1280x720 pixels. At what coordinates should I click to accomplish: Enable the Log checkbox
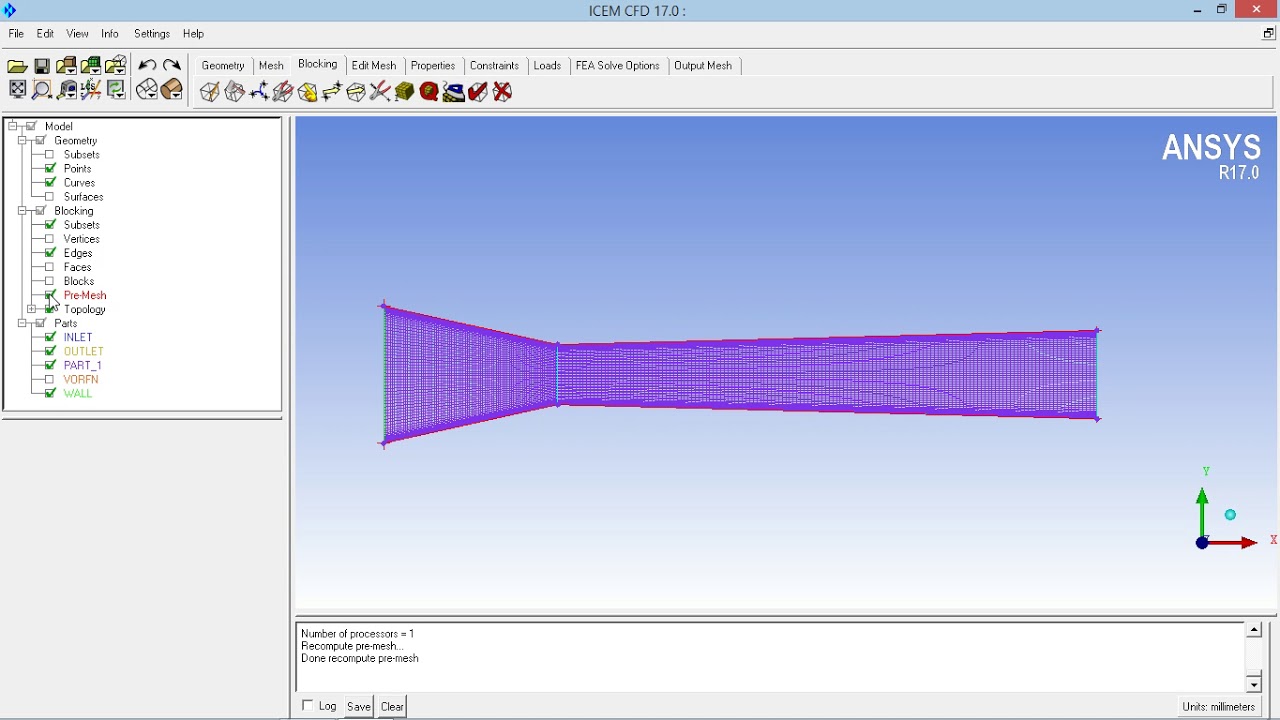pos(308,706)
